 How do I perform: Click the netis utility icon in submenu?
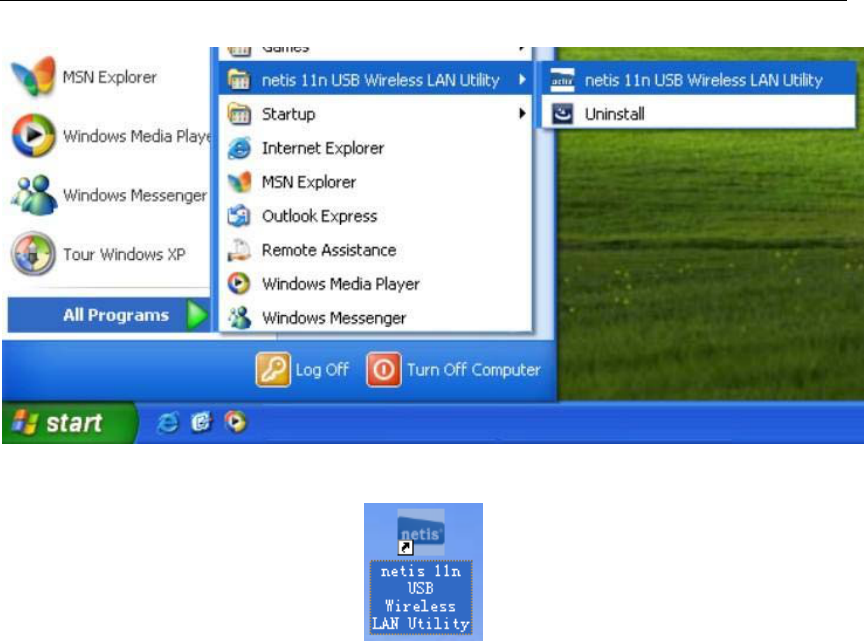coord(562,80)
